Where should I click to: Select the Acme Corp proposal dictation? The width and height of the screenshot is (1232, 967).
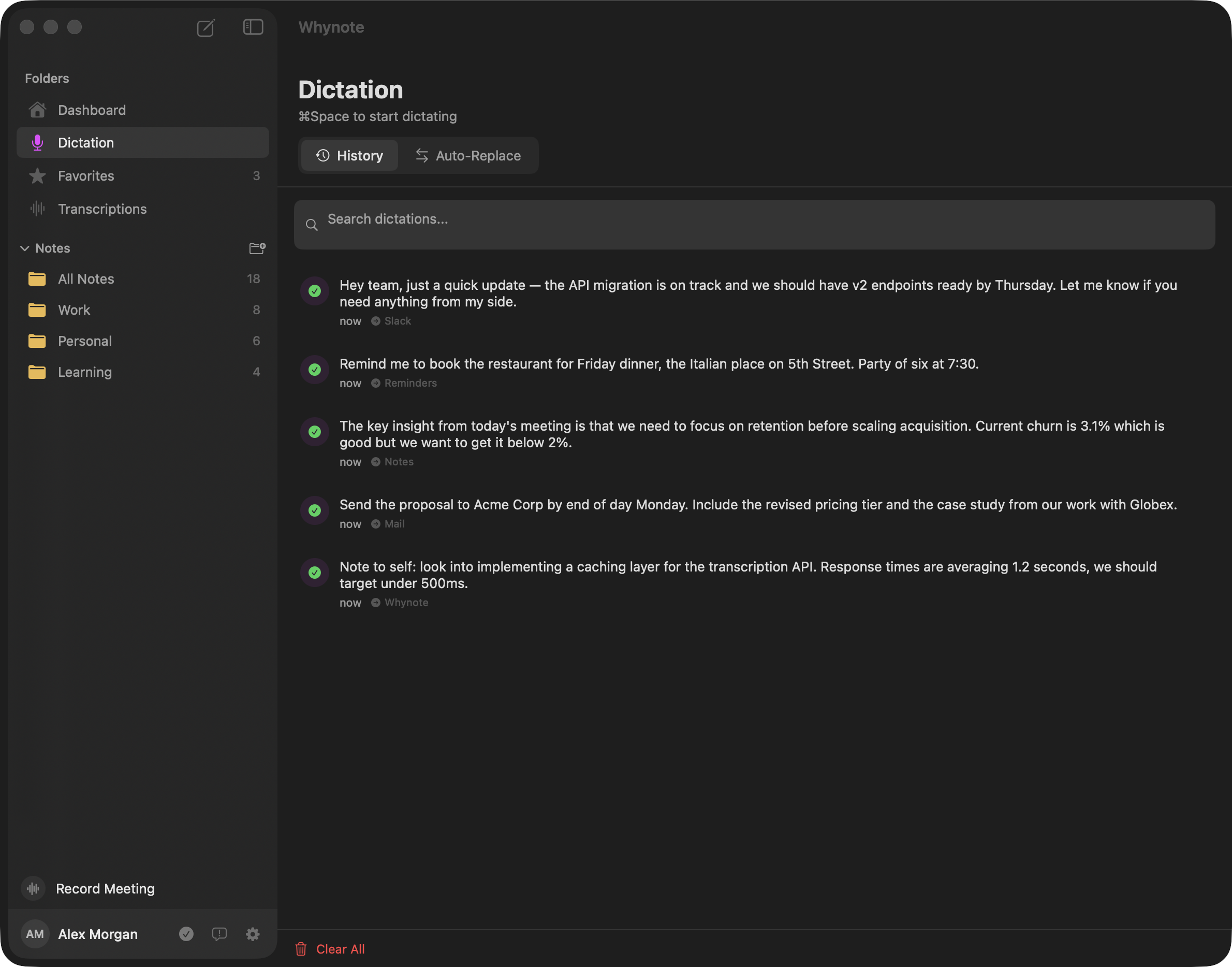click(x=758, y=505)
